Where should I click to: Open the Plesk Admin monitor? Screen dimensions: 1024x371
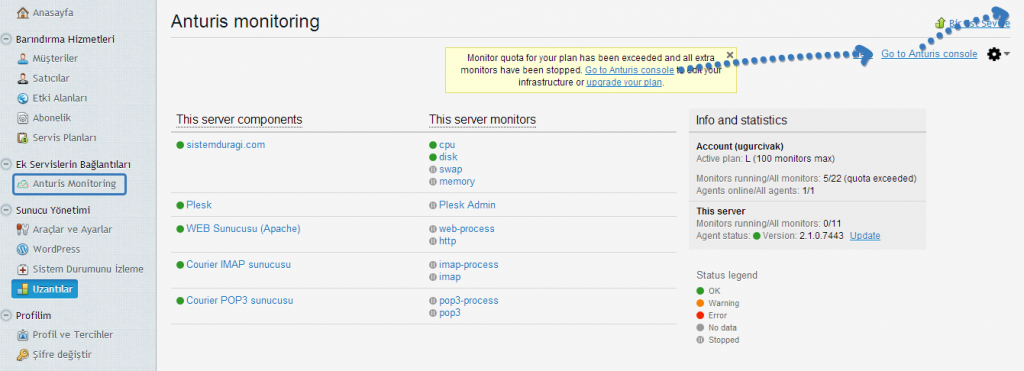click(467, 205)
